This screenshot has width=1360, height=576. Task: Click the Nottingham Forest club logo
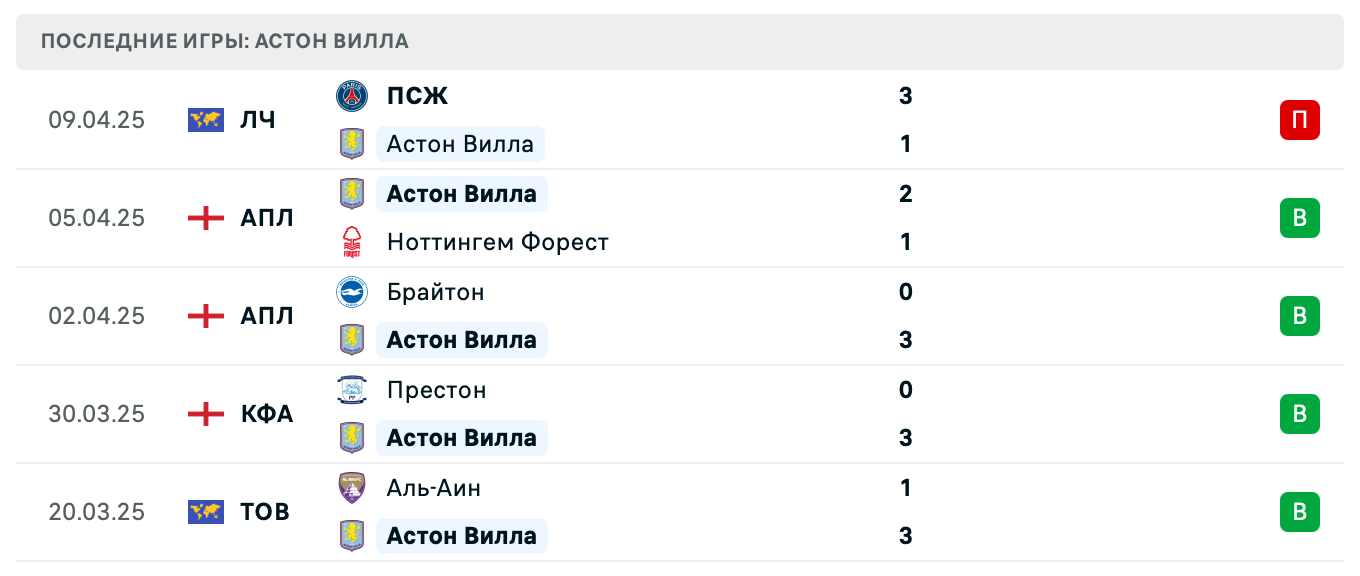[352, 242]
